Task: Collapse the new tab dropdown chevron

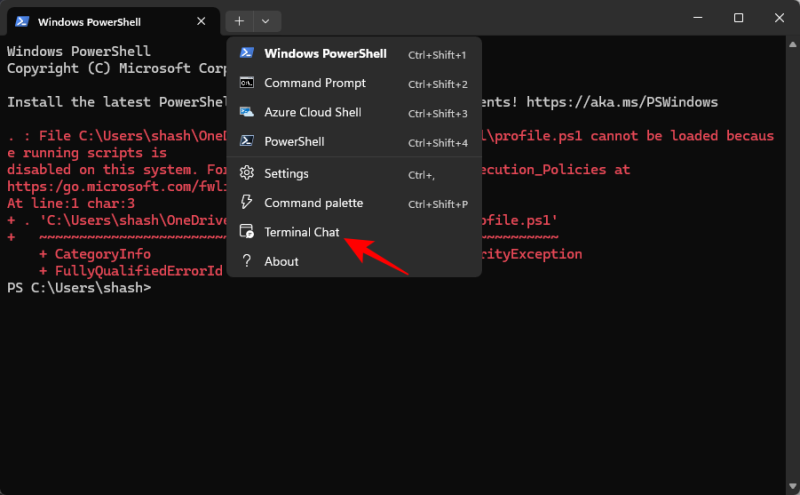Action: (266, 21)
